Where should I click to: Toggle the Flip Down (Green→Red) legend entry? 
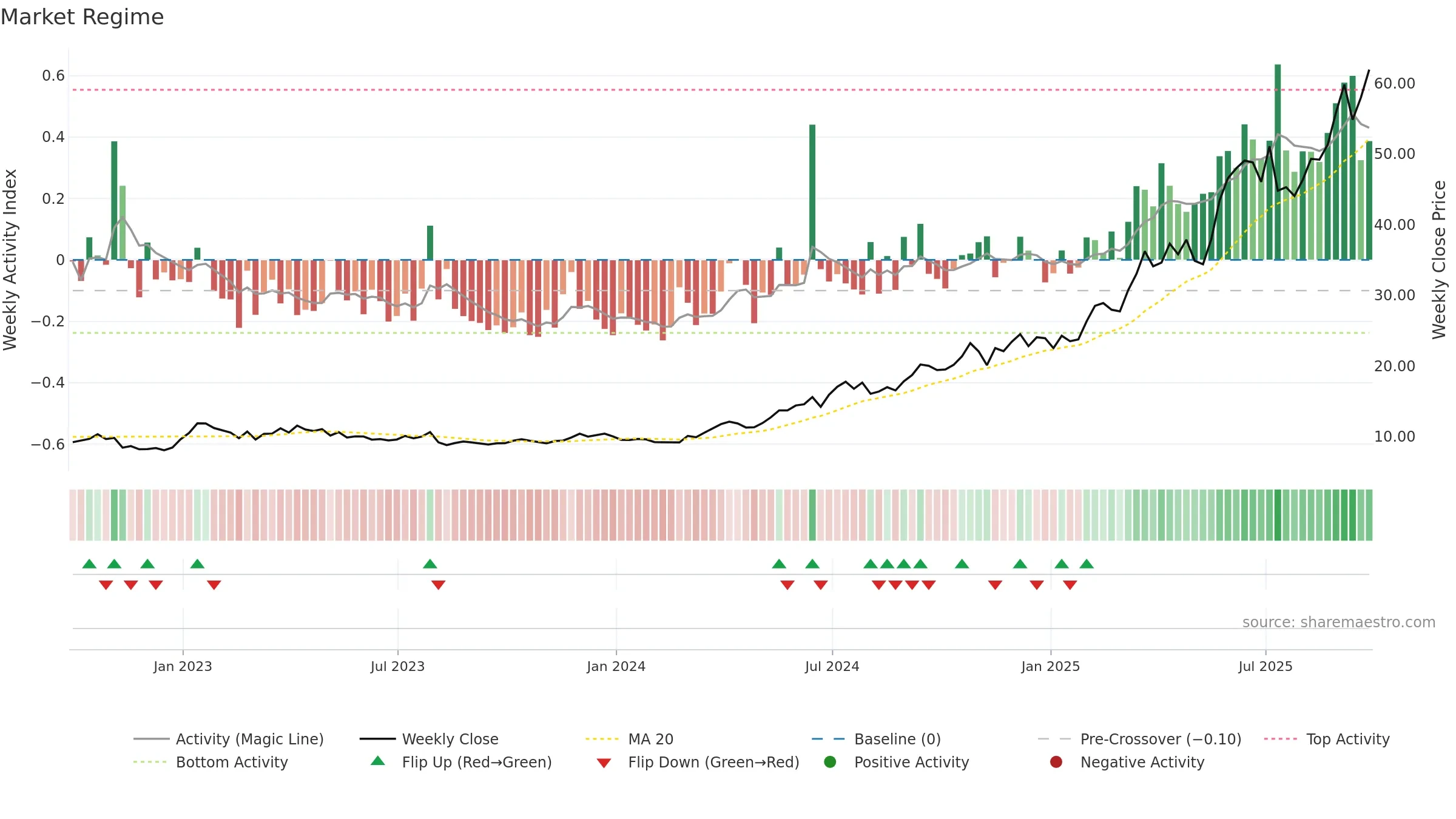[x=698, y=762]
